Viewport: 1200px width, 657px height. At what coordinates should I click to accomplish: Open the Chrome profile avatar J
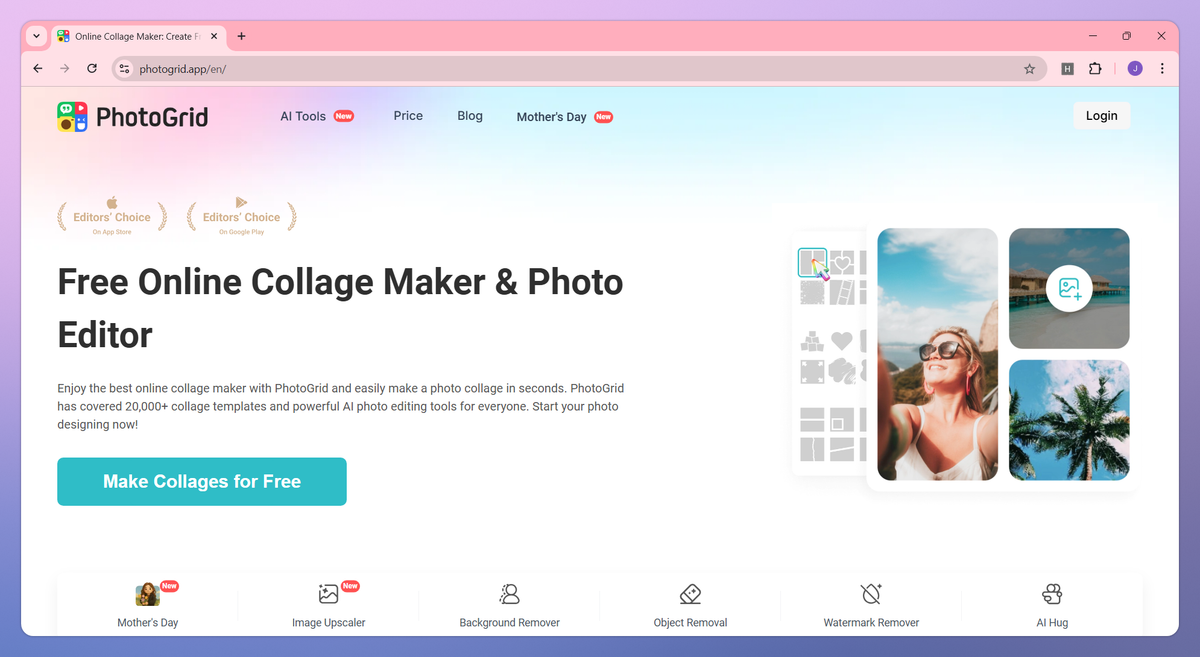1134,69
